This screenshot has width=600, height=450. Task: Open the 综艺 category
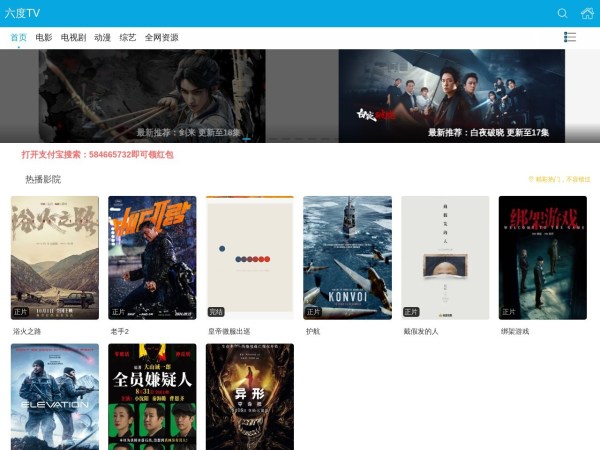tap(128, 38)
